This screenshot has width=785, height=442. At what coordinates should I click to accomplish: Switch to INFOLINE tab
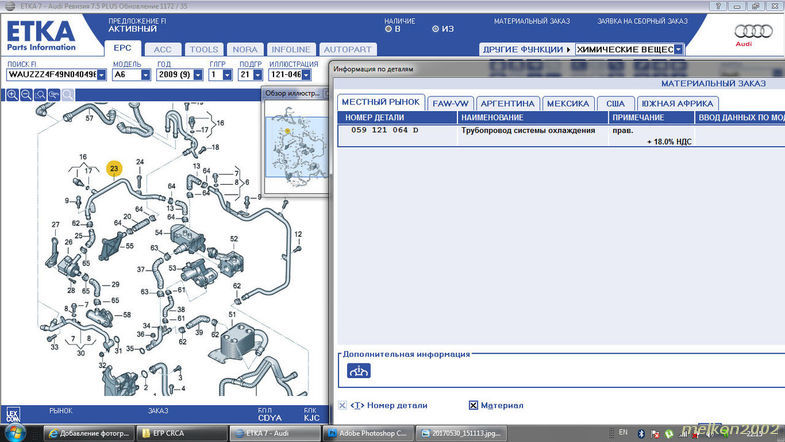coord(291,49)
